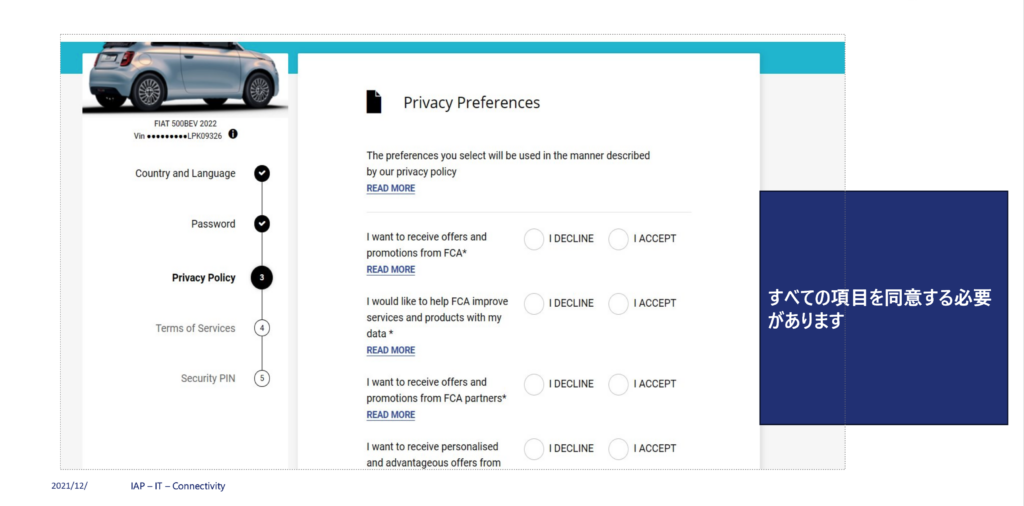Accept offers from FCA partners

pyautogui.click(x=618, y=385)
